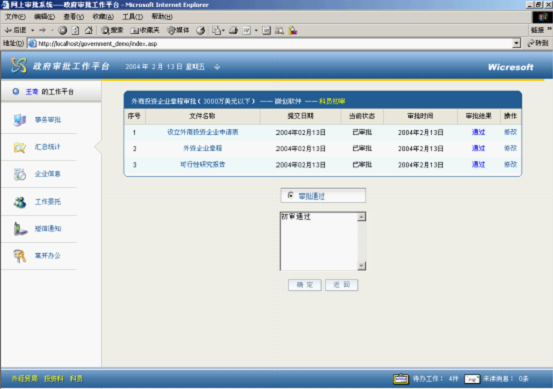Click the 转到 Go button

click(537, 43)
